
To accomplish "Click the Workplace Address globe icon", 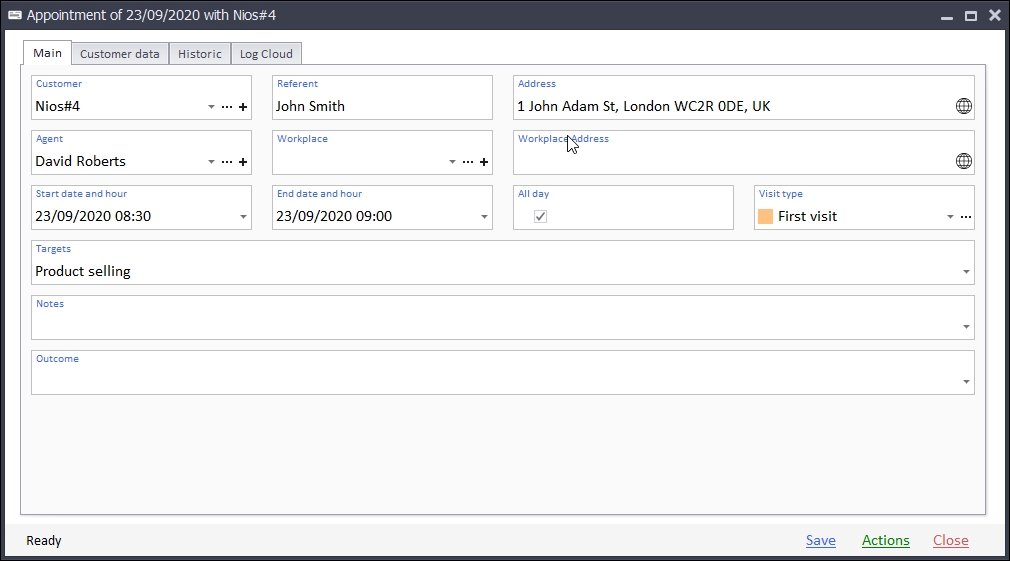I will tap(963, 161).
